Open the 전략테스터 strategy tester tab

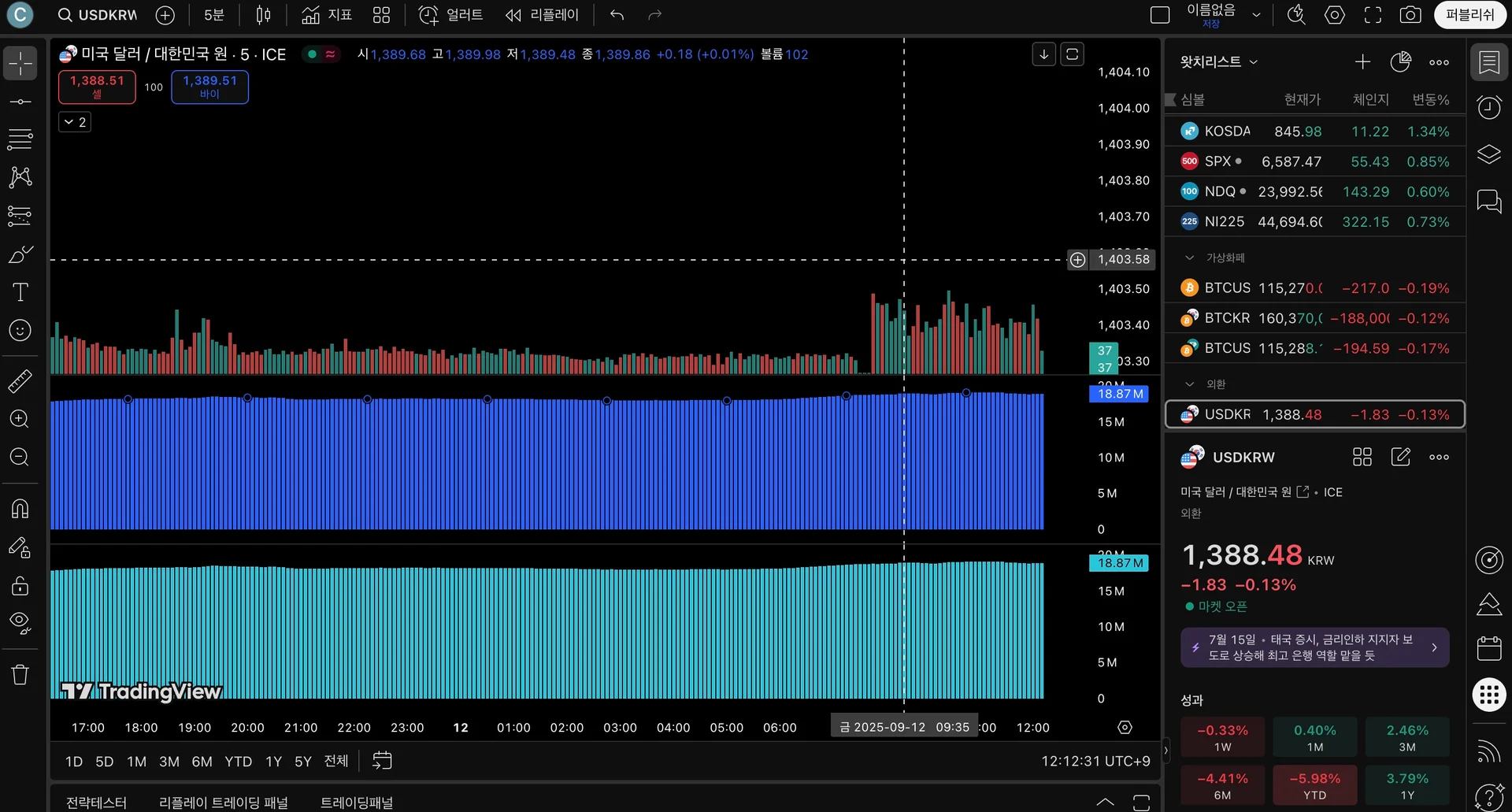click(x=96, y=803)
